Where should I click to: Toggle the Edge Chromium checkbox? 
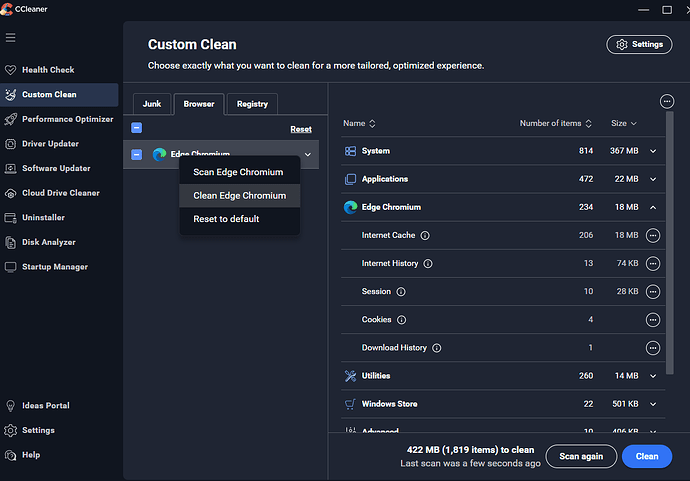coord(137,155)
